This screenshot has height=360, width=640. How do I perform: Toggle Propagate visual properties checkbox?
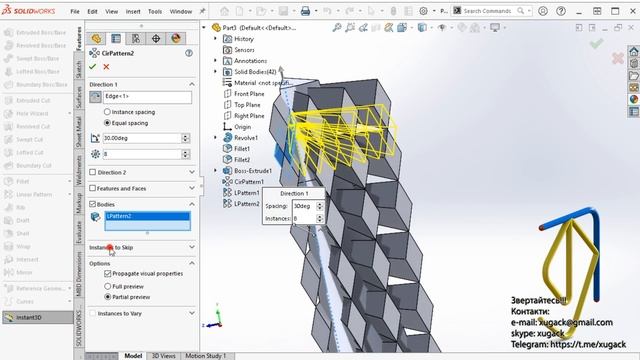click(x=108, y=273)
